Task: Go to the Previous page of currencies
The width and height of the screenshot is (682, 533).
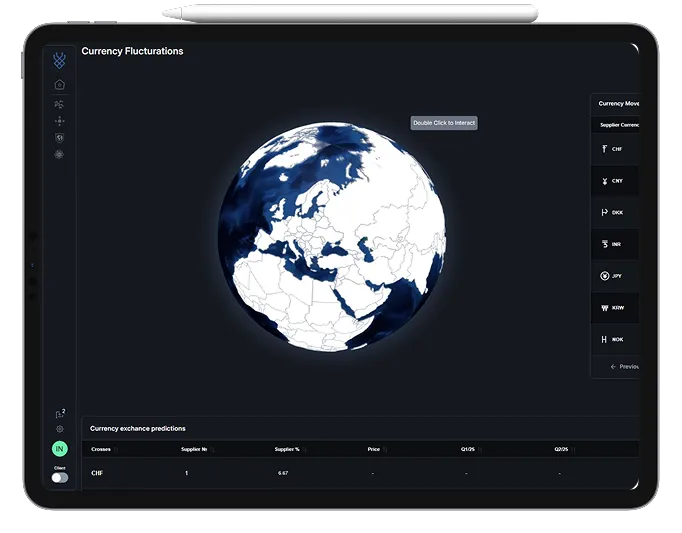Action: [x=625, y=367]
